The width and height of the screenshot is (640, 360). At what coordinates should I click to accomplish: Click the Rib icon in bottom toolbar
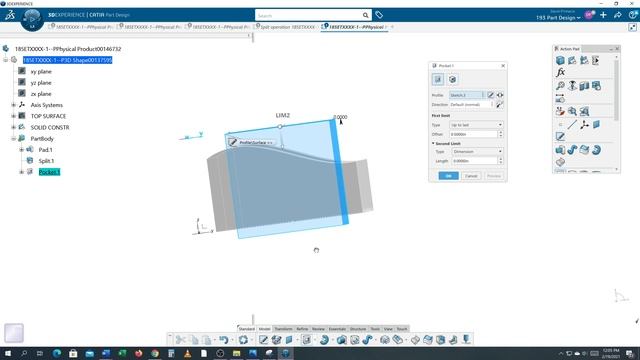point(367,340)
